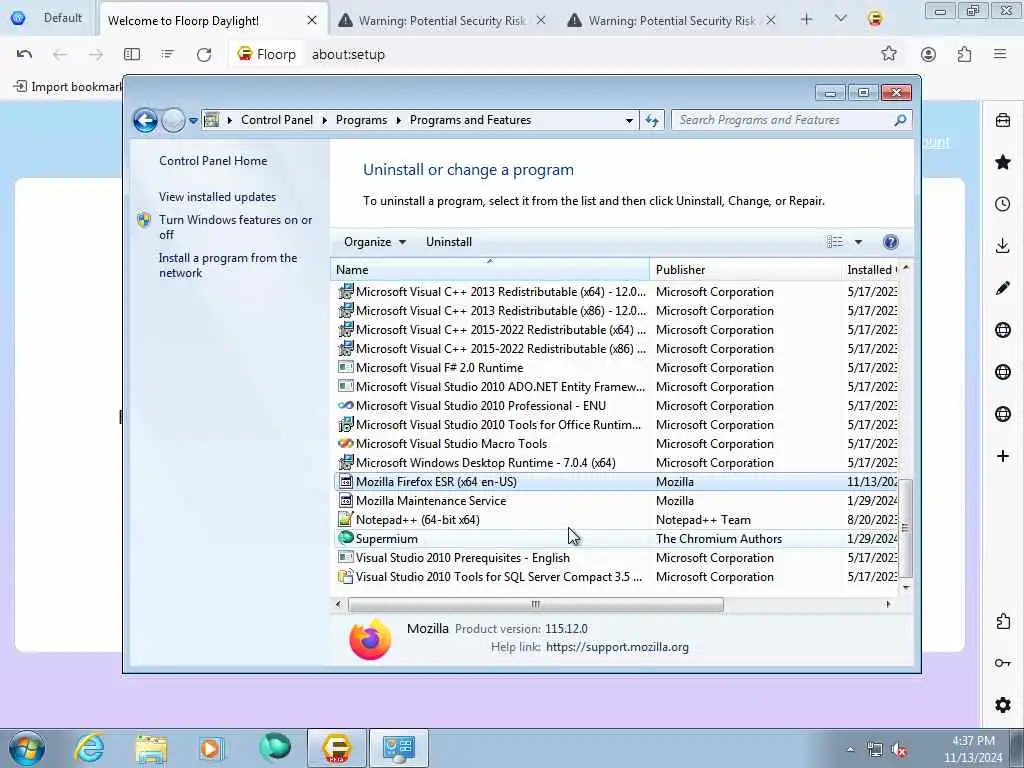Sort the list by Name column header
Screen dimensions: 1024x768
(490, 270)
